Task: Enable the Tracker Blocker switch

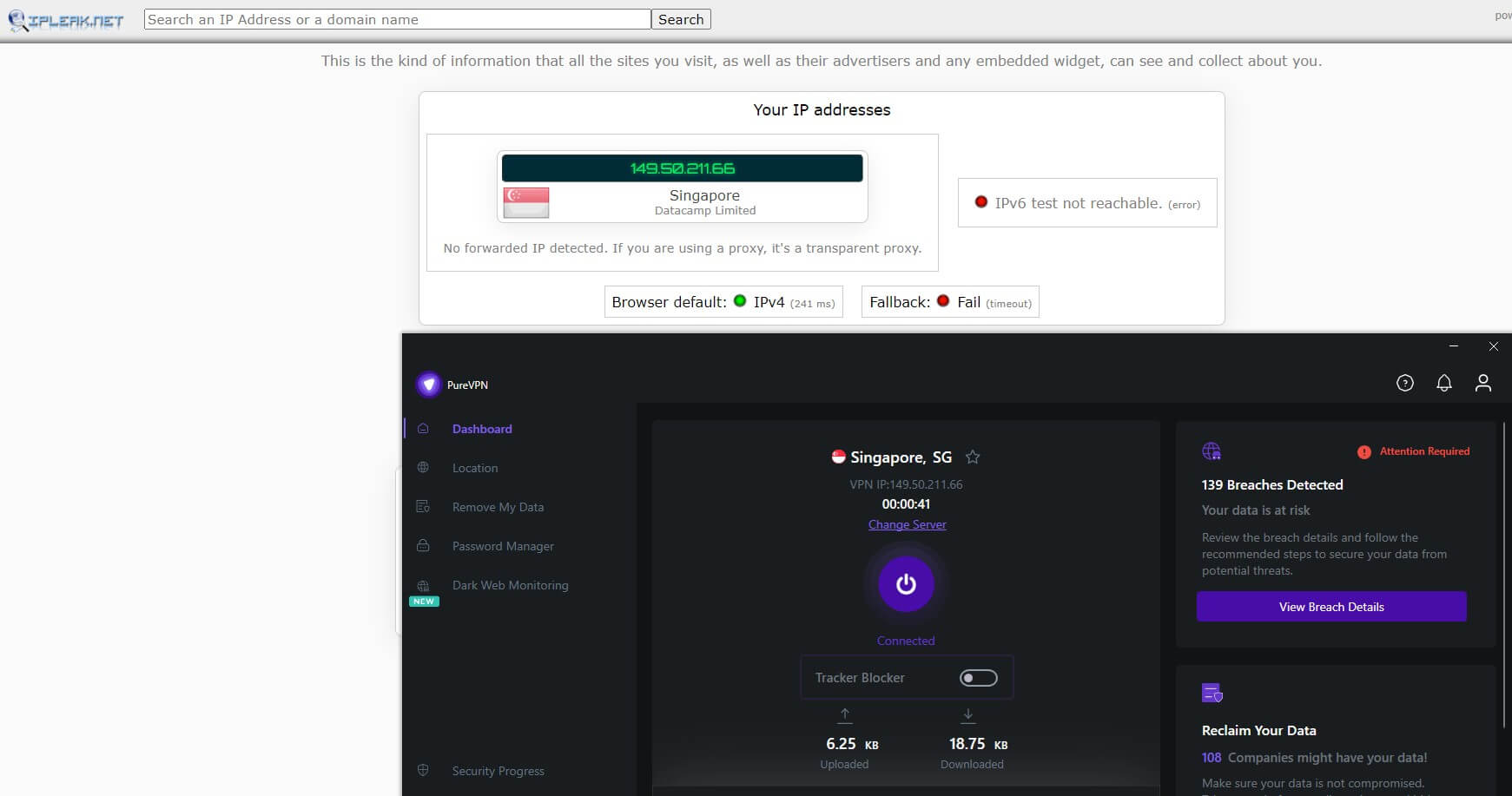Action: tap(978, 678)
